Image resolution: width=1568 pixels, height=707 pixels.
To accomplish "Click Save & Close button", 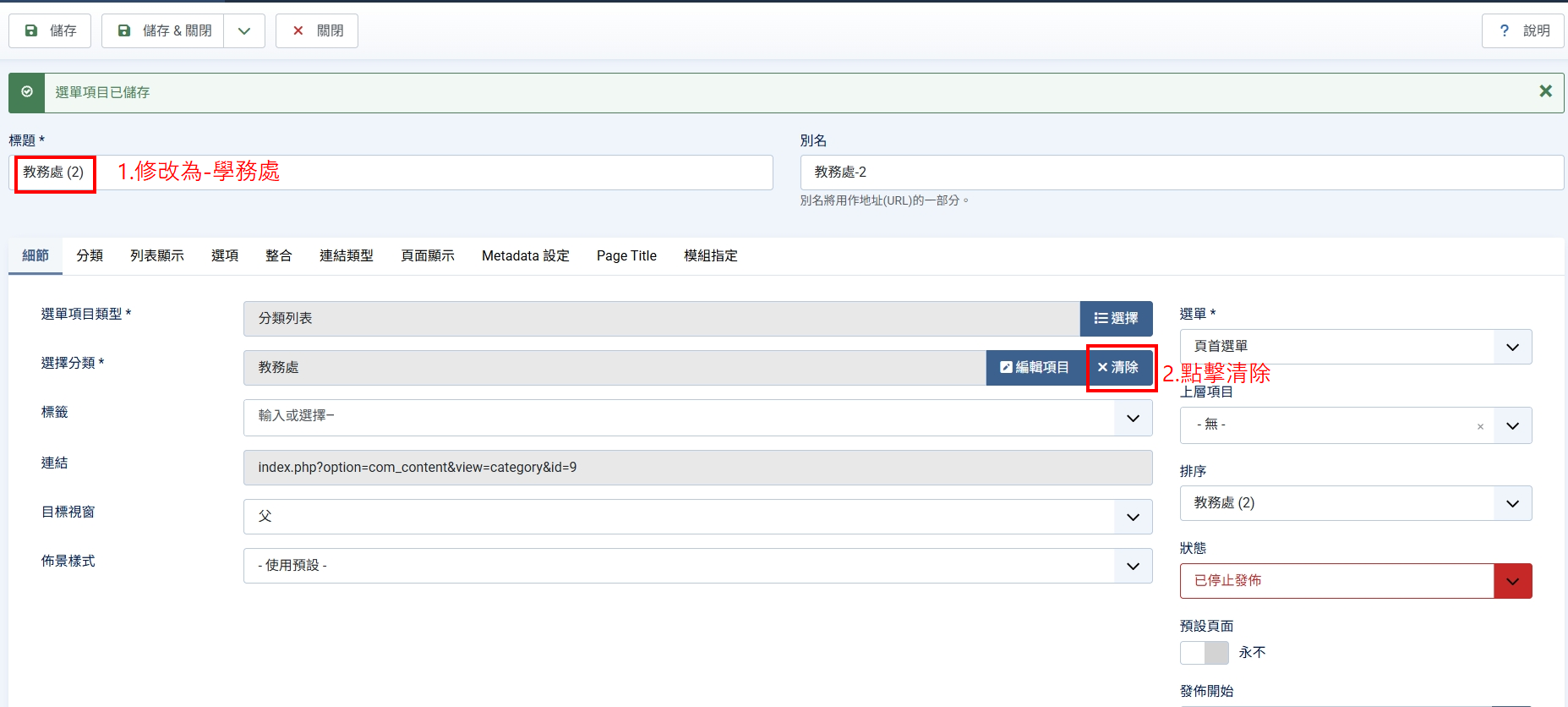I will (x=163, y=31).
